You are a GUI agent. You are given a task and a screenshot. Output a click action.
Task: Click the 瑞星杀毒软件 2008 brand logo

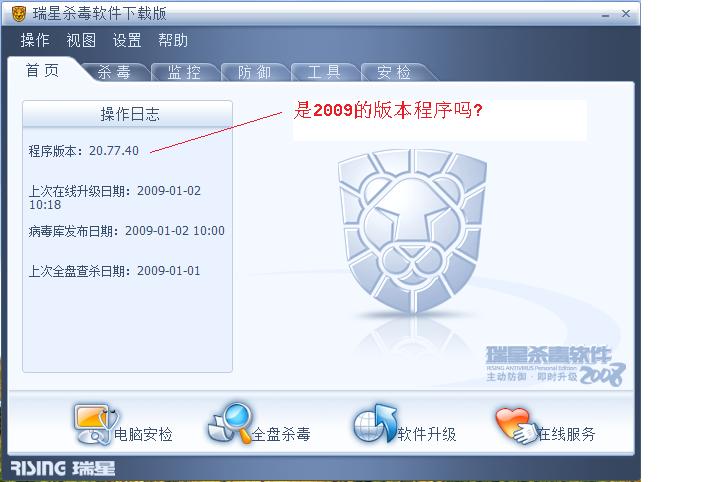(555, 365)
